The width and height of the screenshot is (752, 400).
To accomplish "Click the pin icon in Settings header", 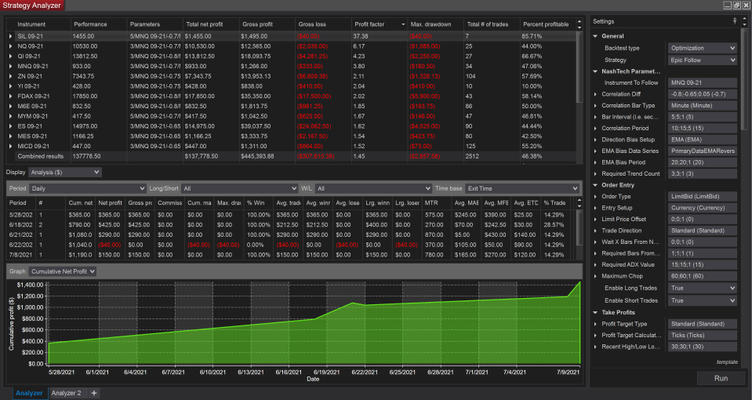I will [x=734, y=21].
